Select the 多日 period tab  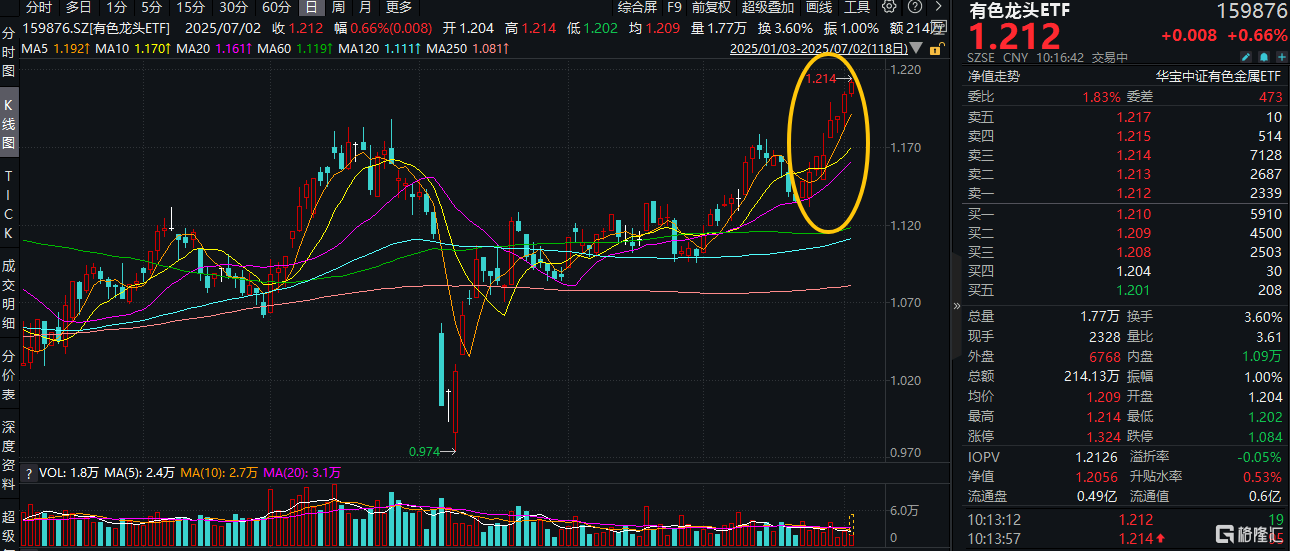point(79,7)
